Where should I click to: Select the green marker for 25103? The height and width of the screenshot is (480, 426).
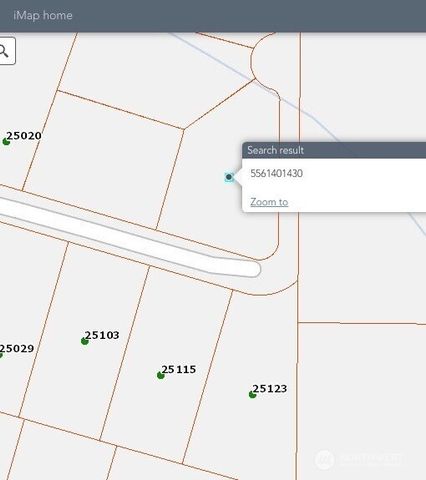click(85, 341)
